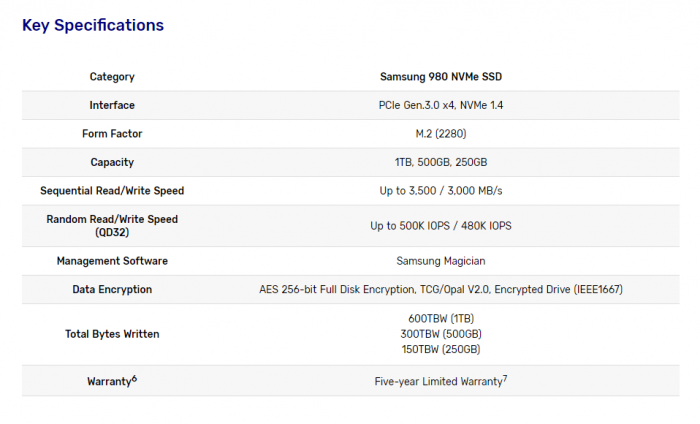Click the Key Specifications heading

(x=93, y=25)
